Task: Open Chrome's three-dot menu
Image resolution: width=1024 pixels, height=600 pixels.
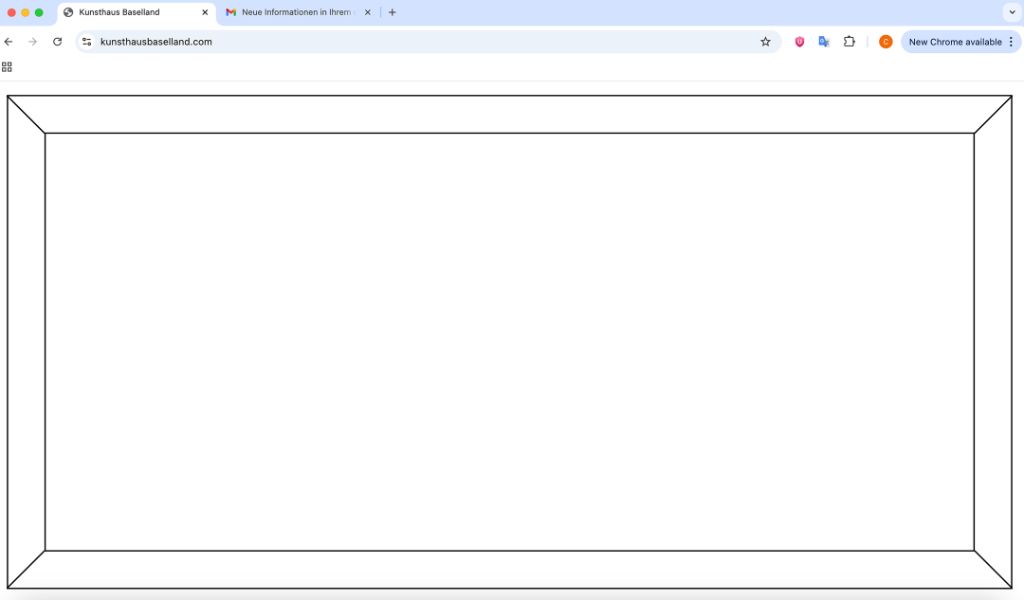Action: (x=1011, y=42)
